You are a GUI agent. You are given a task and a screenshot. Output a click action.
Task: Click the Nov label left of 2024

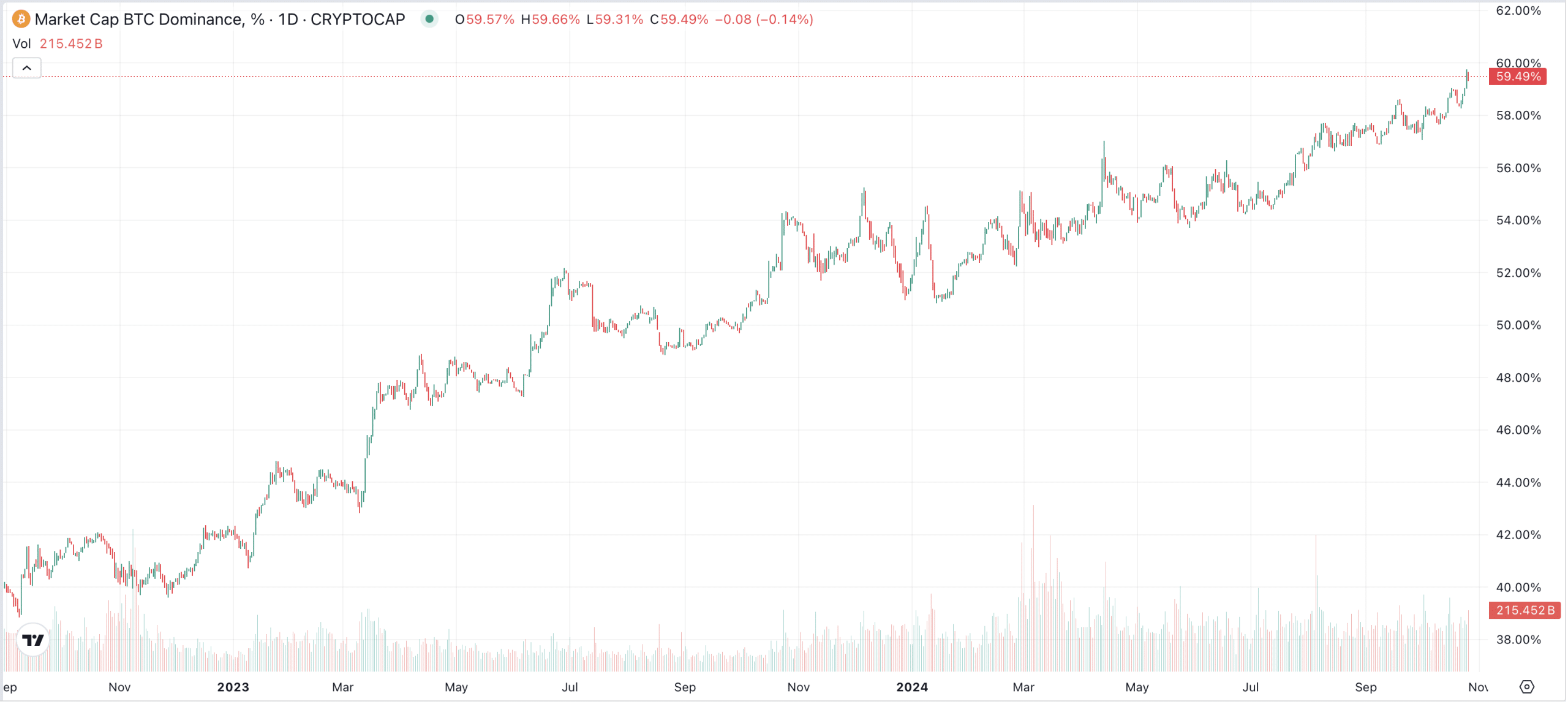tap(799, 687)
